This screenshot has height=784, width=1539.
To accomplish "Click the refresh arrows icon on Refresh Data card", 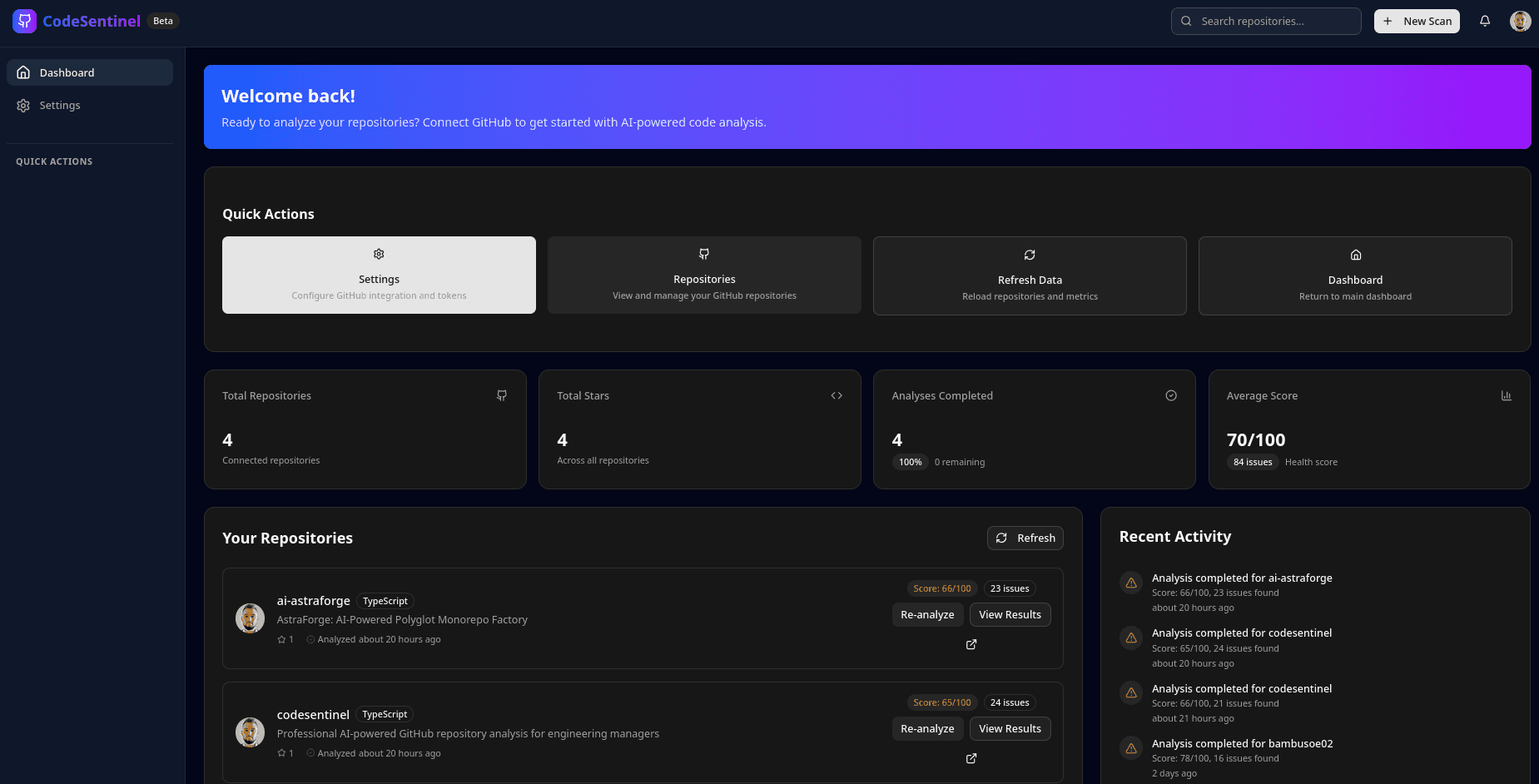I will [x=1030, y=255].
